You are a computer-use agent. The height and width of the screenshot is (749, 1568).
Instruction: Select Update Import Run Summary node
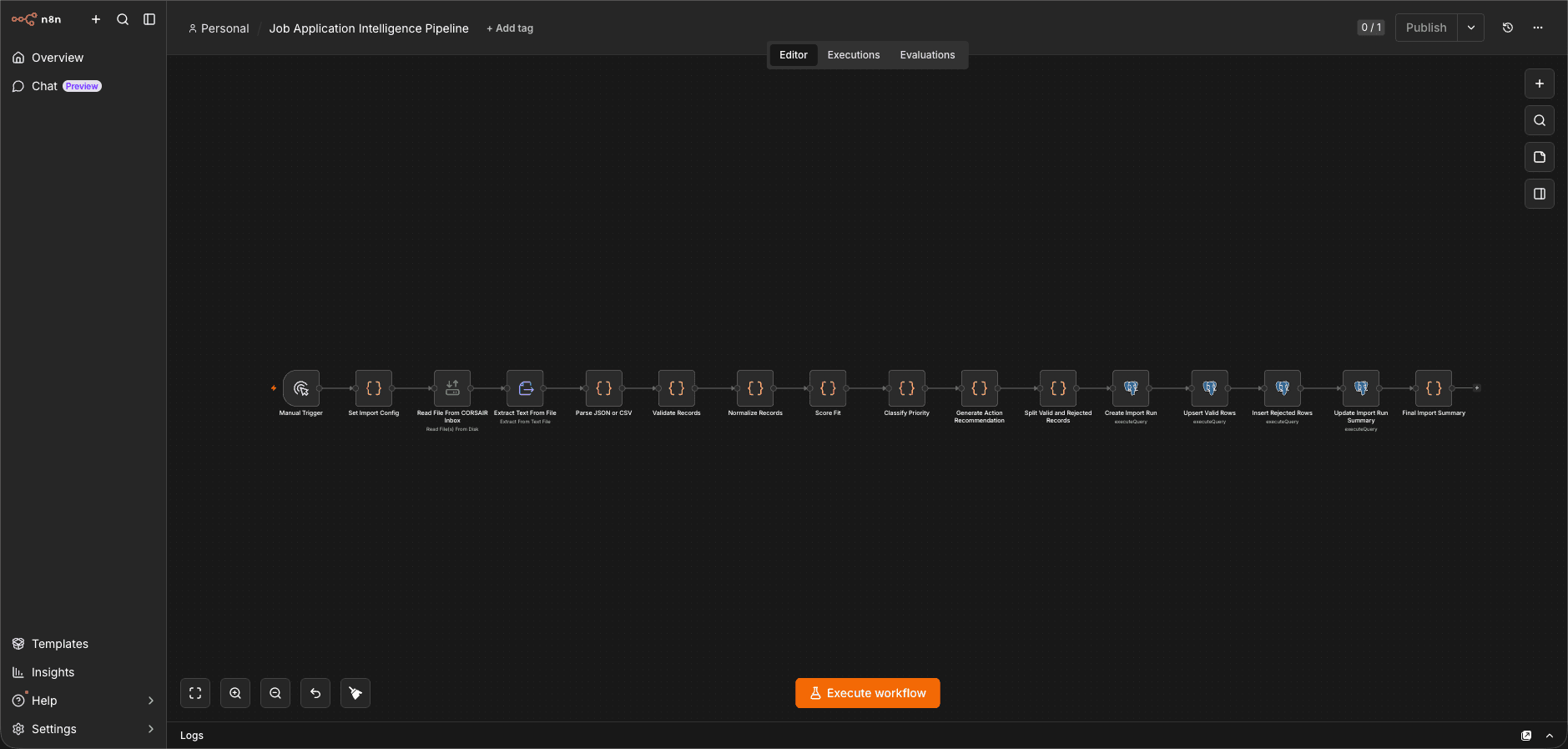coord(1361,388)
